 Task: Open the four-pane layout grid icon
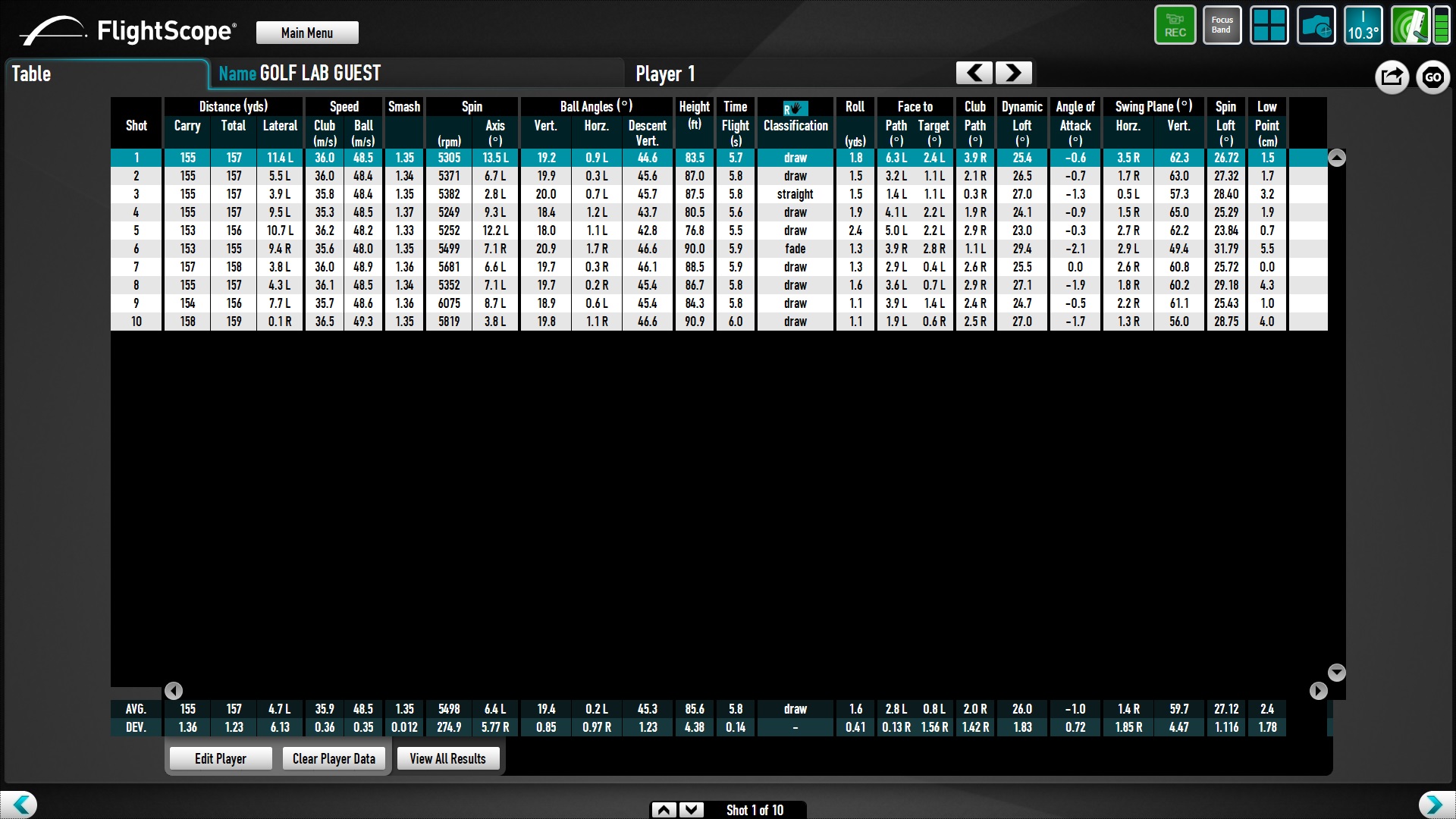(x=1269, y=26)
